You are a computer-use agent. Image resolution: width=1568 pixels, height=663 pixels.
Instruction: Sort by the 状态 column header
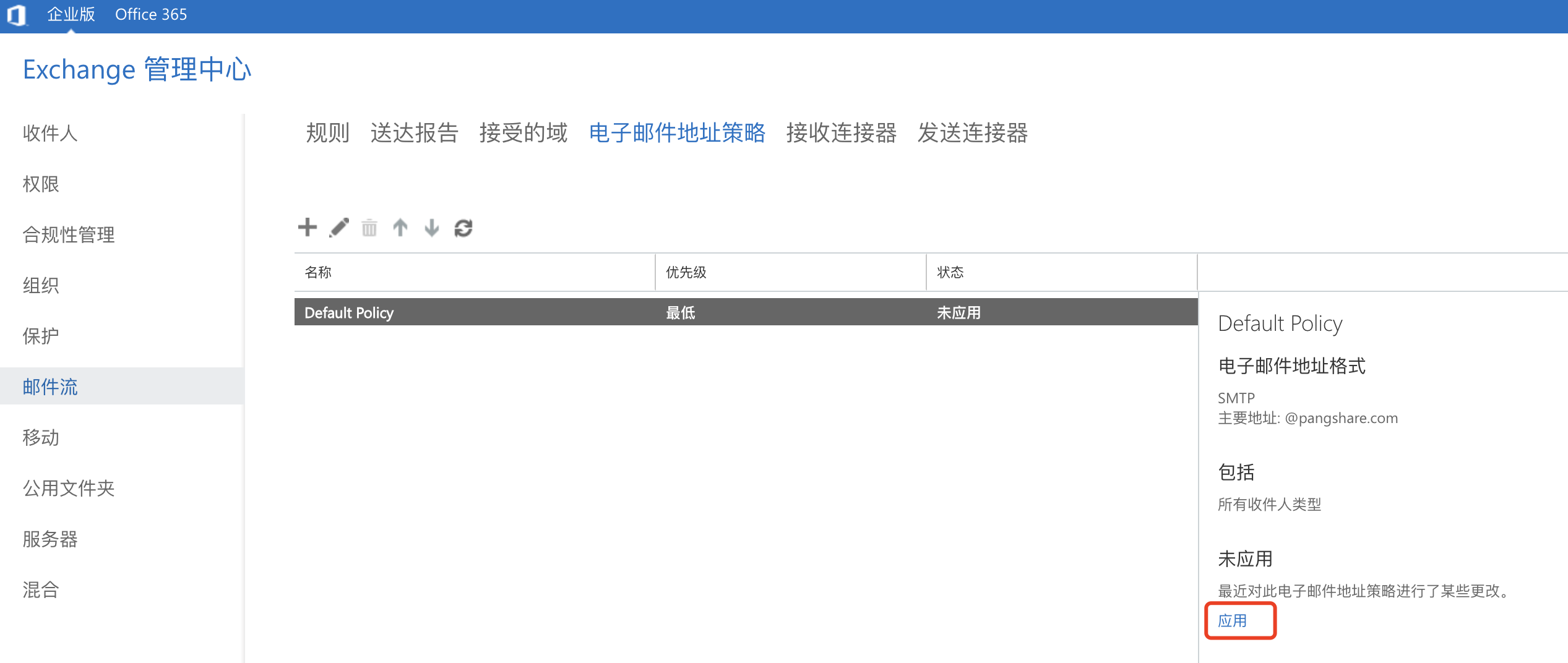[x=1062, y=272]
